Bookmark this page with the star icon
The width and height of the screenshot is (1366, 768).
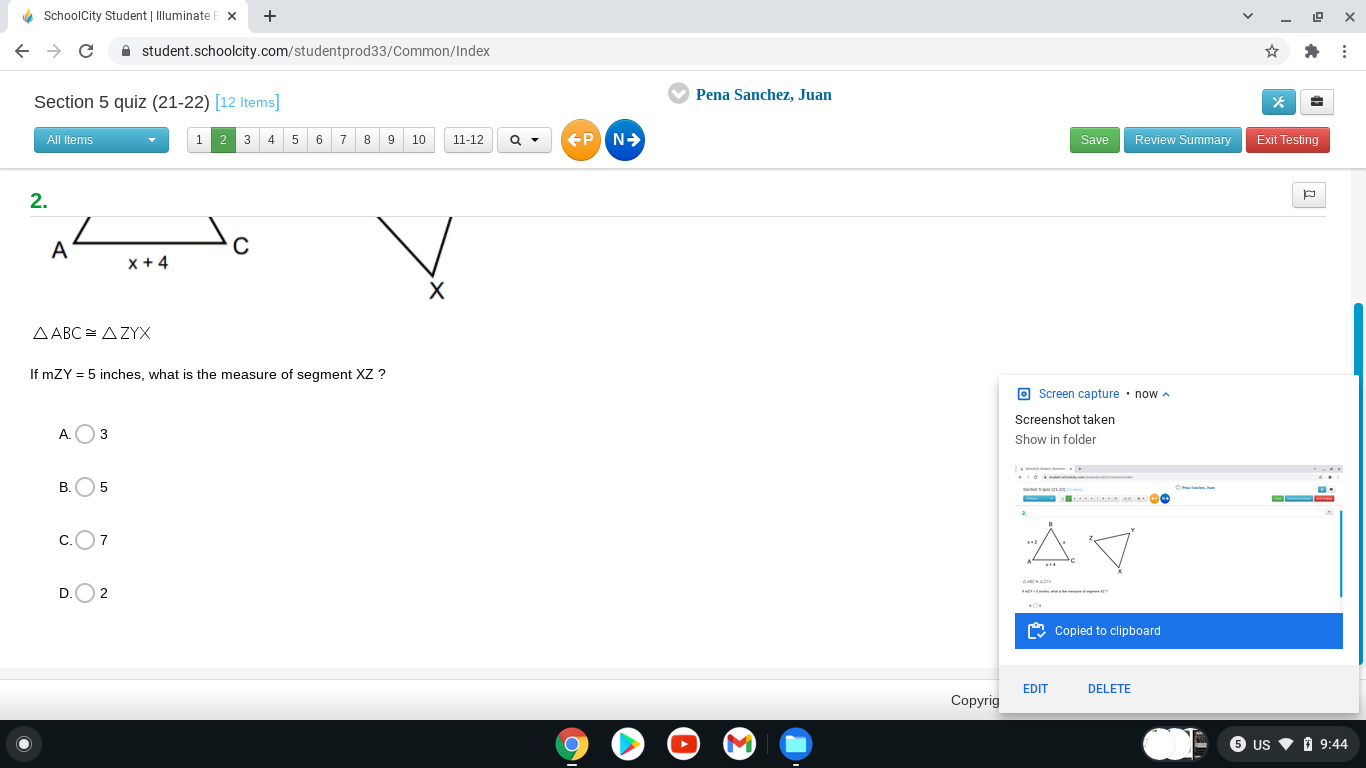coord(1272,51)
